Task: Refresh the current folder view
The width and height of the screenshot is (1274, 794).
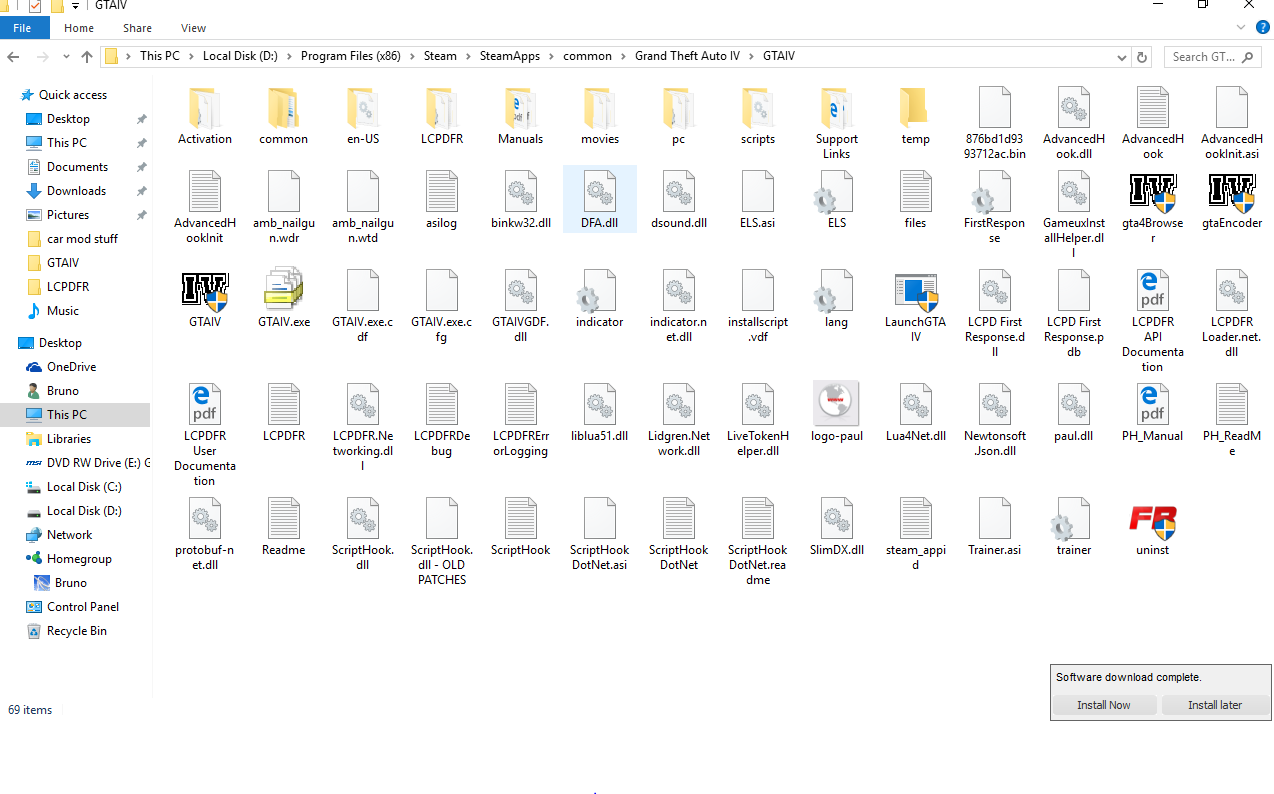Action: pyautogui.click(x=1142, y=57)
